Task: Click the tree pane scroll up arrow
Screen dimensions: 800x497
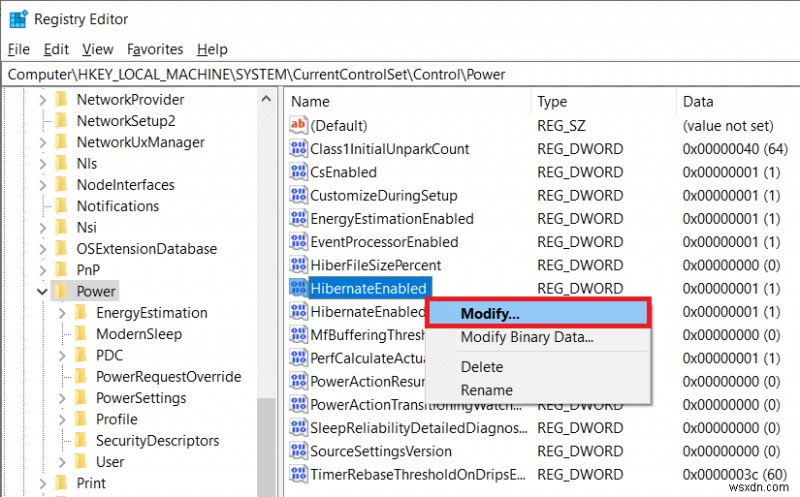Action: [x=266, y=98]
